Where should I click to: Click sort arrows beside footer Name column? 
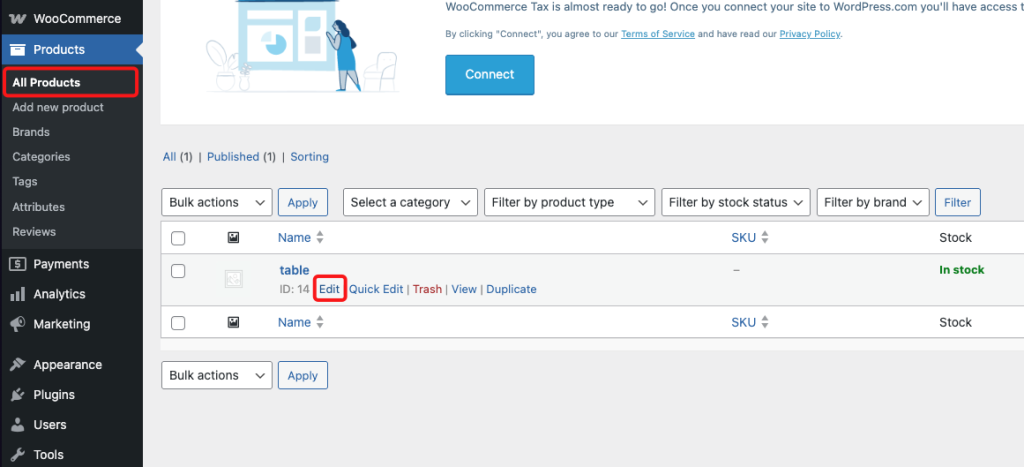coord(320,322)
